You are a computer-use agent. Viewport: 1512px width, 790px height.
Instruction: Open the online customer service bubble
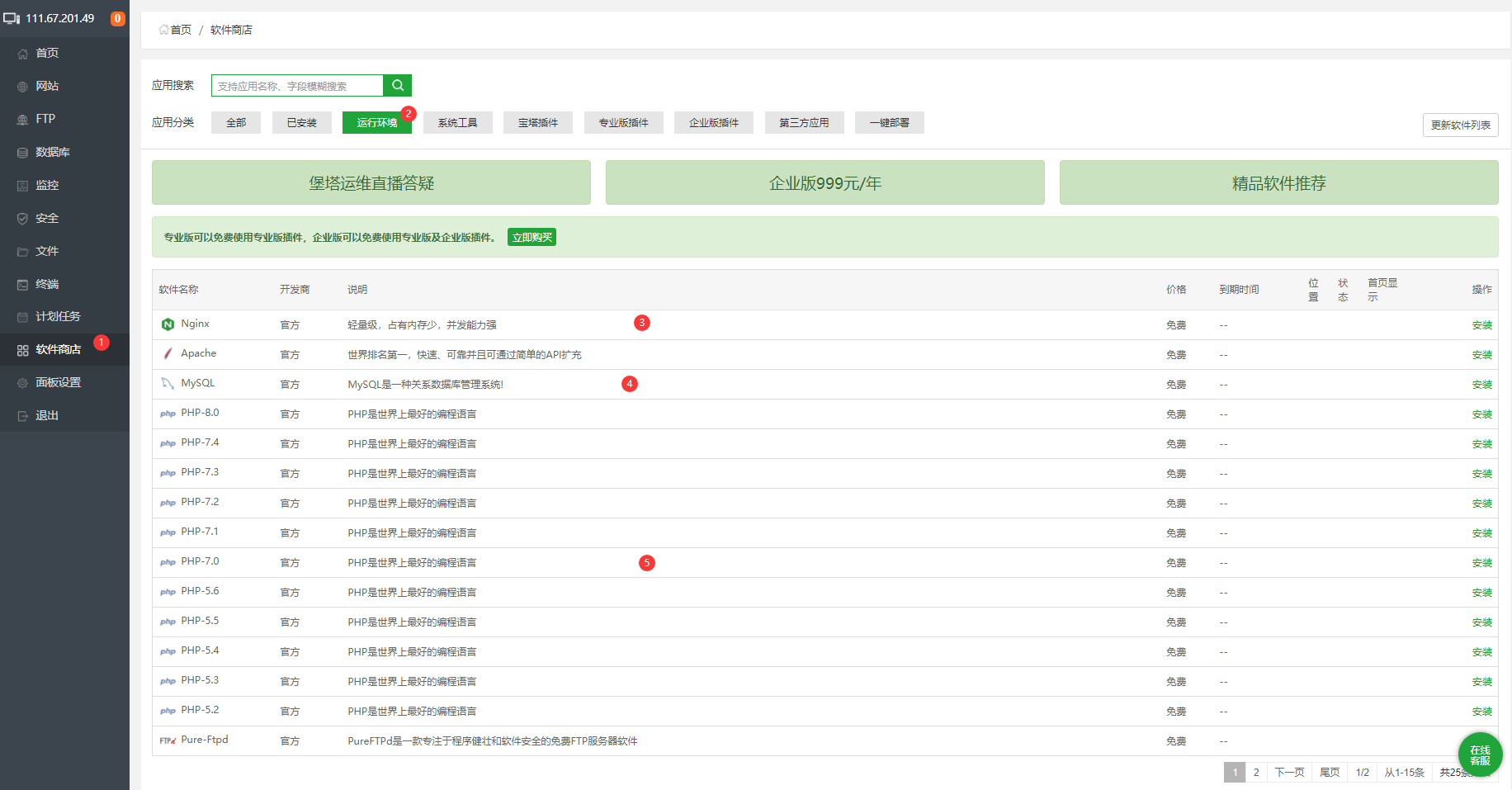pyautogui.click(x=1480, y=755)
